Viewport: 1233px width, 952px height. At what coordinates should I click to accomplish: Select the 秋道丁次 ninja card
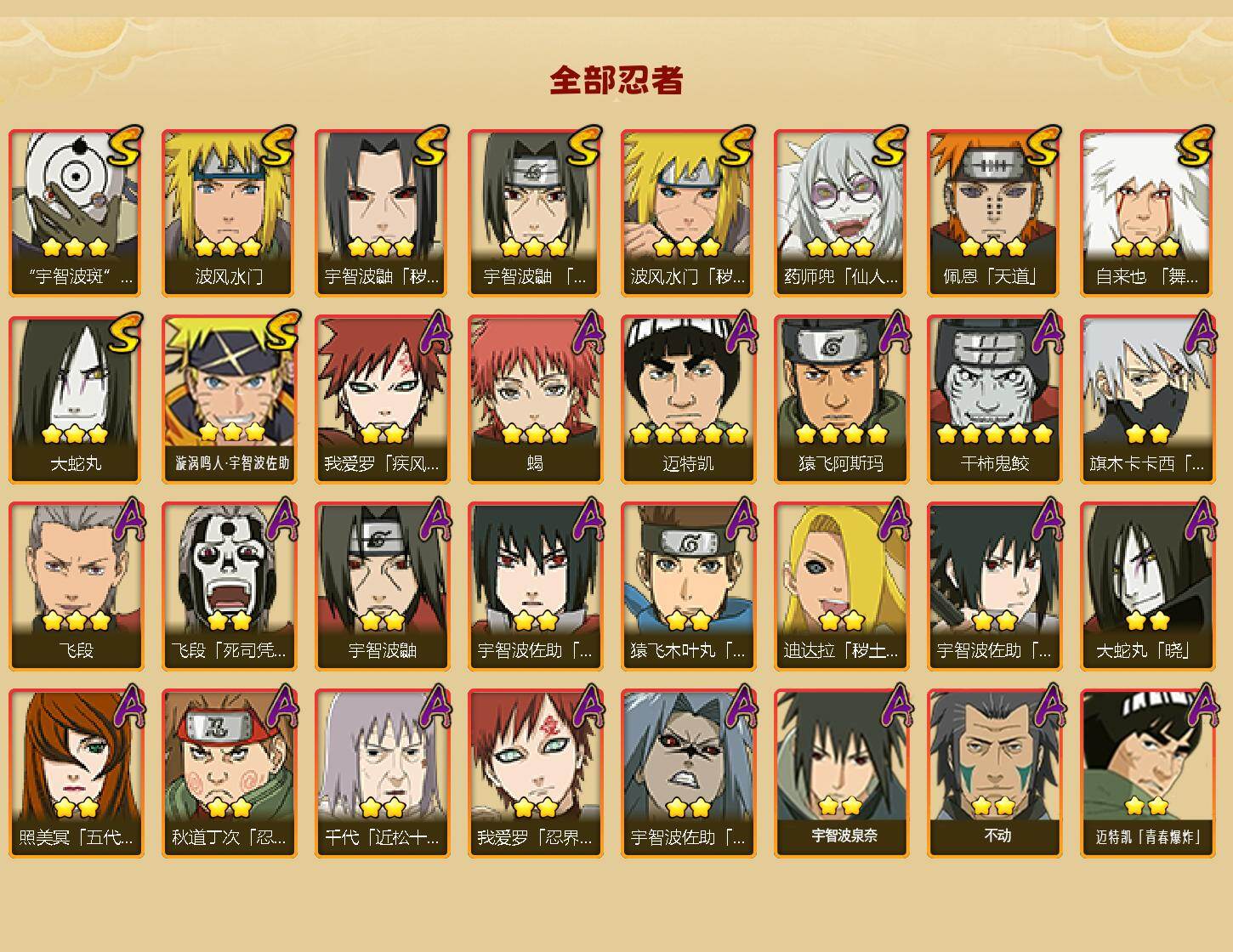pyautogui.click(x=229, y=773)
